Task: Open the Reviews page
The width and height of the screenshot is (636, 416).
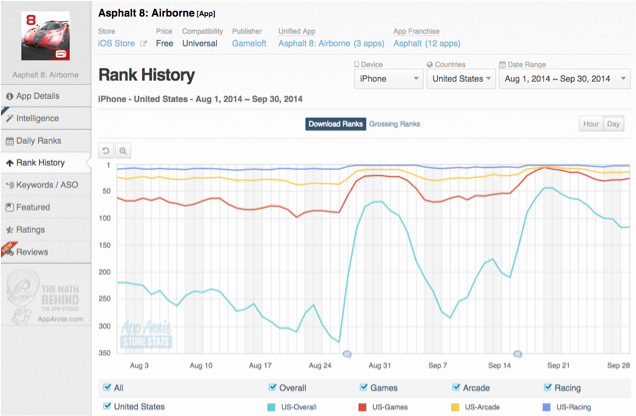Action: (46, 252)
